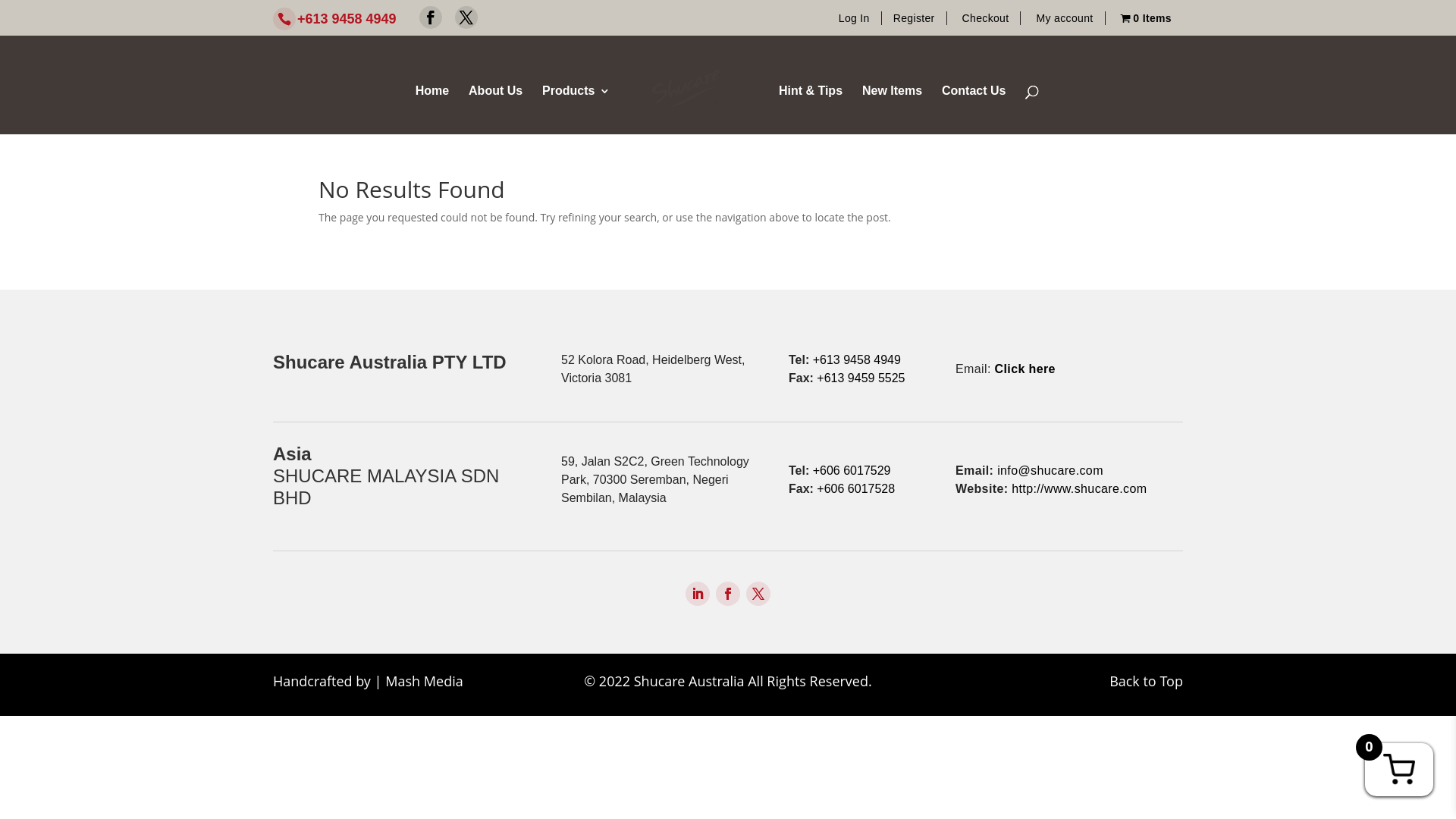
Task: Click the 'Asia' footer heading
Action: point(292,453)
